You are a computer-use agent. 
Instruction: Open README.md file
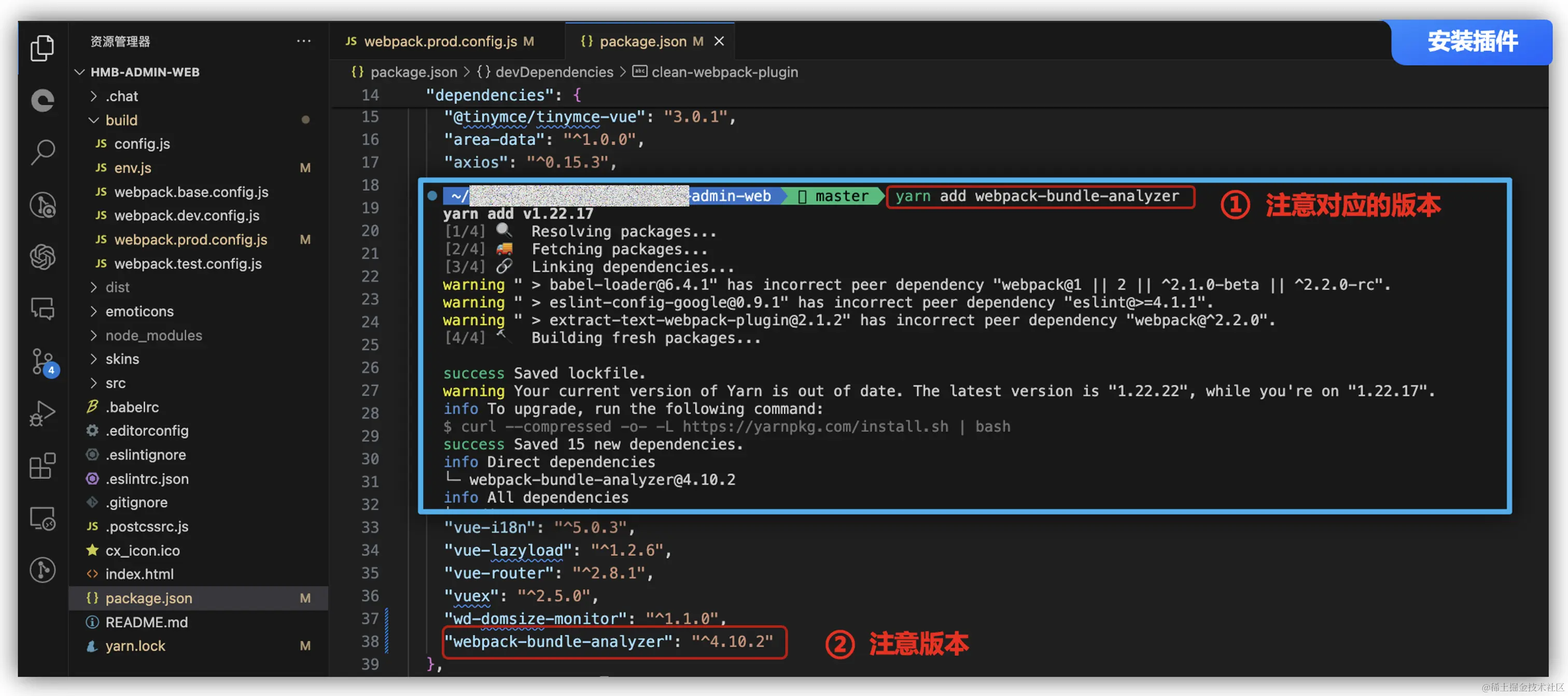[146, 622]
